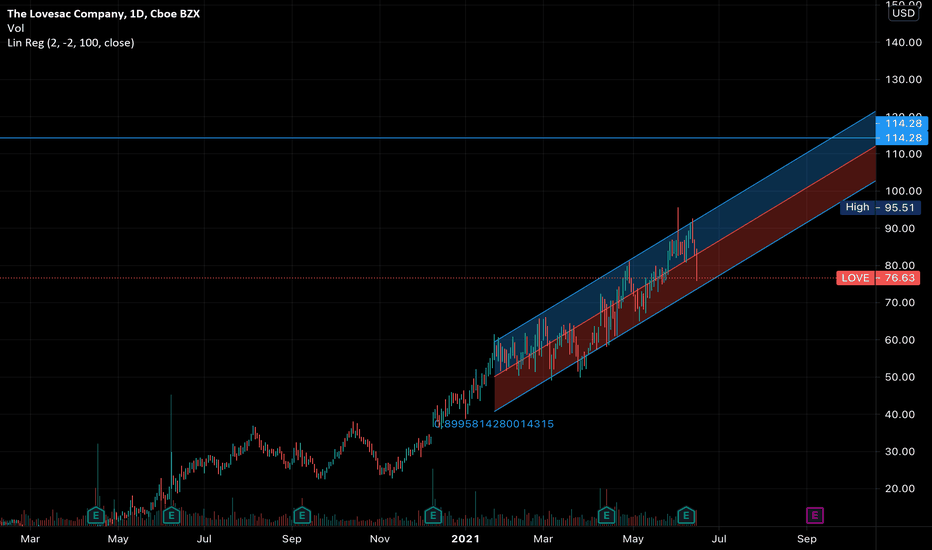Viewport: 932px width, 550px height.
Task: Select the 114.28 label on the horizontal line
Action: coord(902,138)
